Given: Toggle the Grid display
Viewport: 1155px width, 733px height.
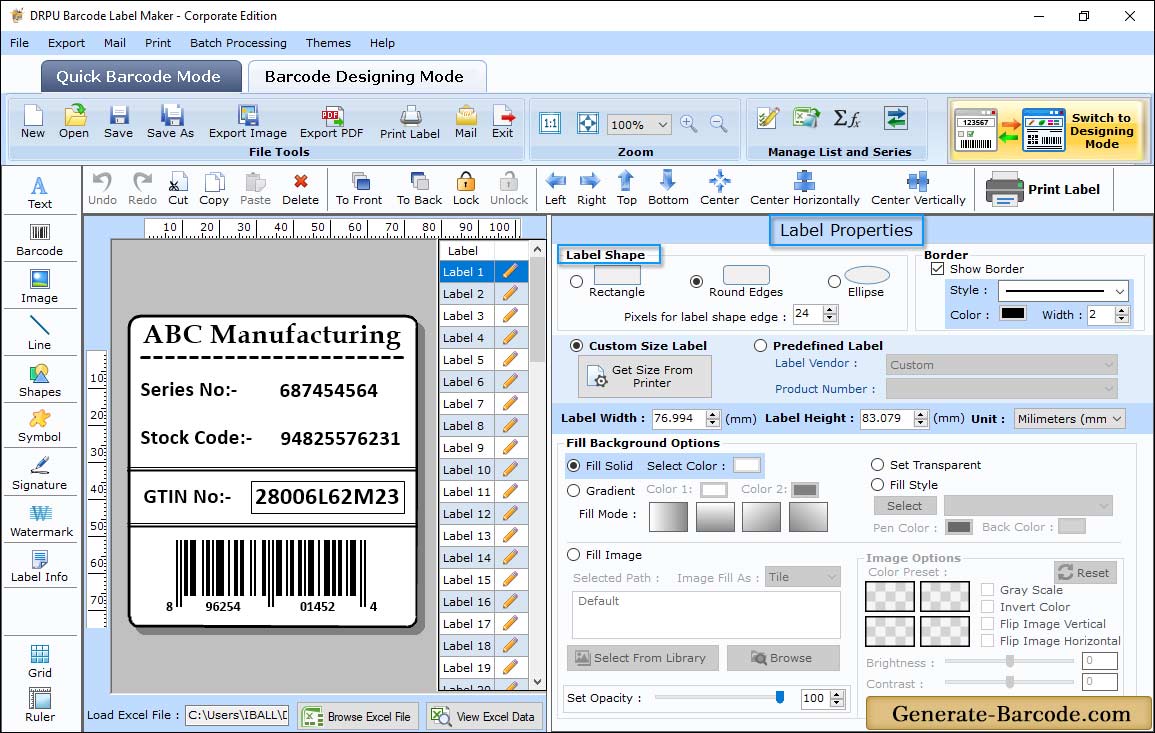Looking at the screenshot, I should click(40, 662).
